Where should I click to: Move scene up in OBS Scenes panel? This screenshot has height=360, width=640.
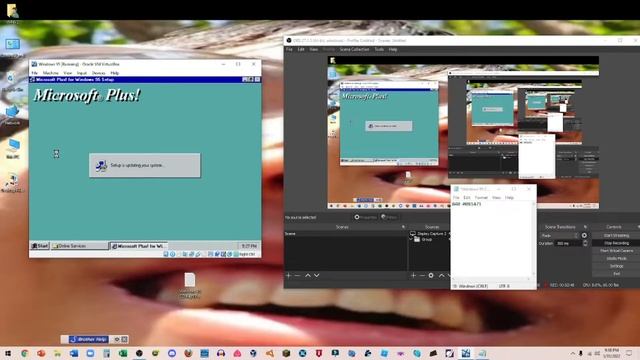pos(308,276)
